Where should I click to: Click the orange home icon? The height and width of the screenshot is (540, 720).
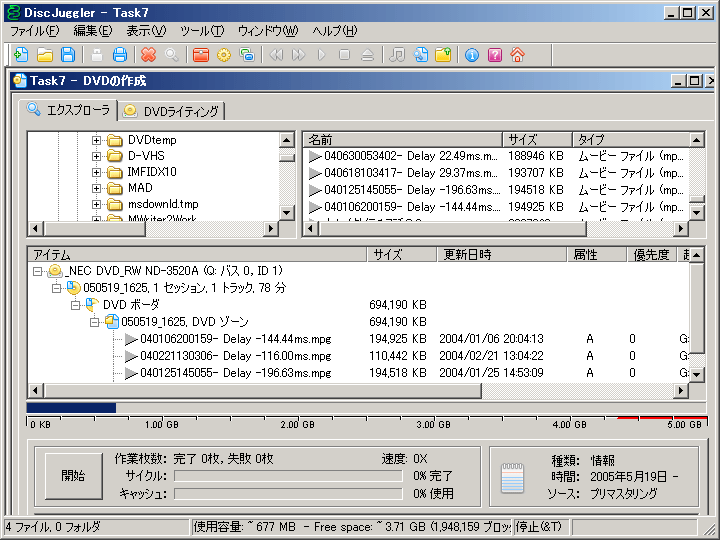pyautogui.click(x=518, y=55)
